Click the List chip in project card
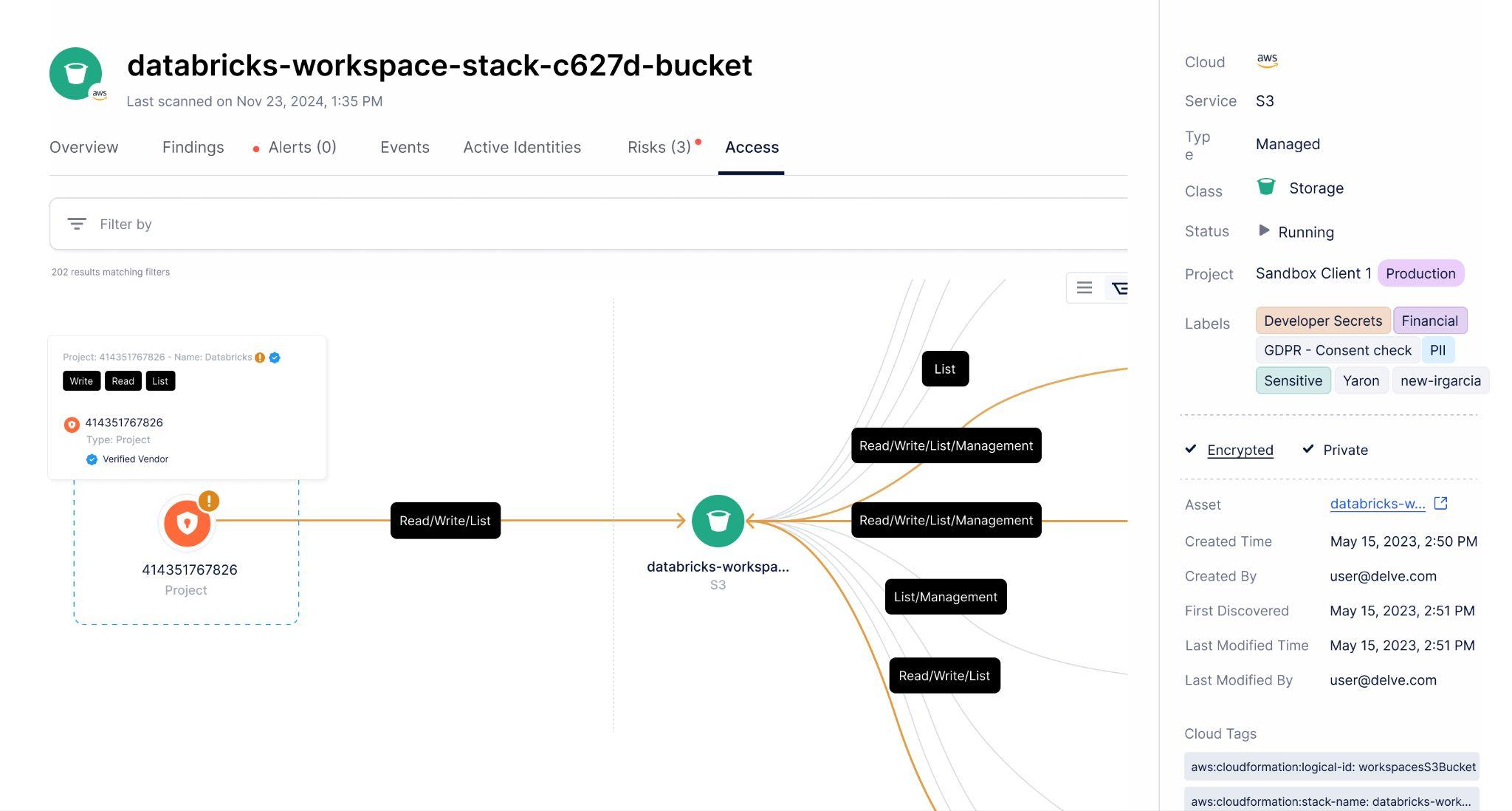Image resolution: width=1512 pixels, height=811 pixels. tap(160, 381)
